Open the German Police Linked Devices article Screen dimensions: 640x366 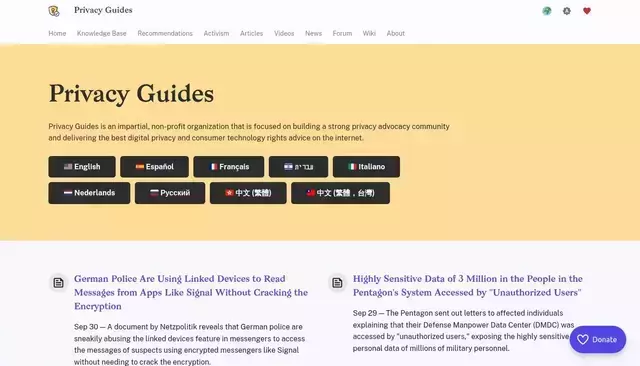[x=191, y=292]
